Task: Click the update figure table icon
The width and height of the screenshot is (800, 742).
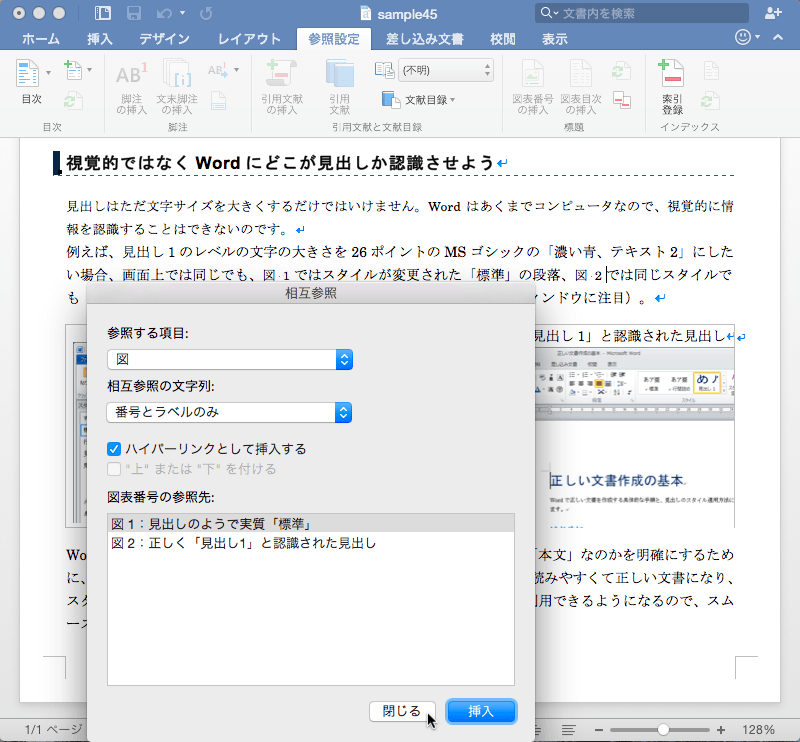Action: tap(621, 70)
